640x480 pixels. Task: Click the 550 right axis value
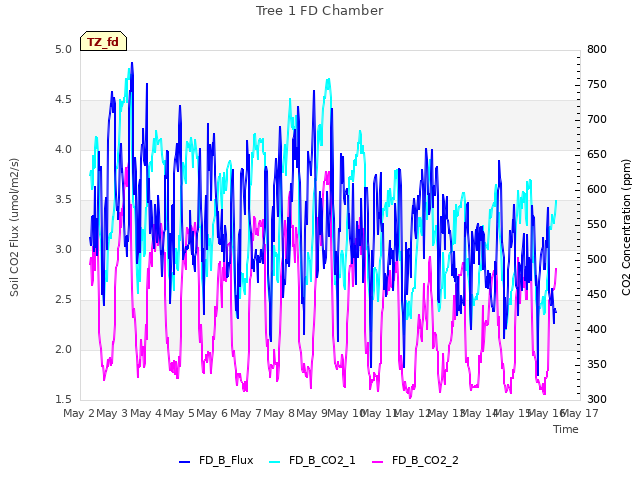pyautogui.click(x=597, y=225)
